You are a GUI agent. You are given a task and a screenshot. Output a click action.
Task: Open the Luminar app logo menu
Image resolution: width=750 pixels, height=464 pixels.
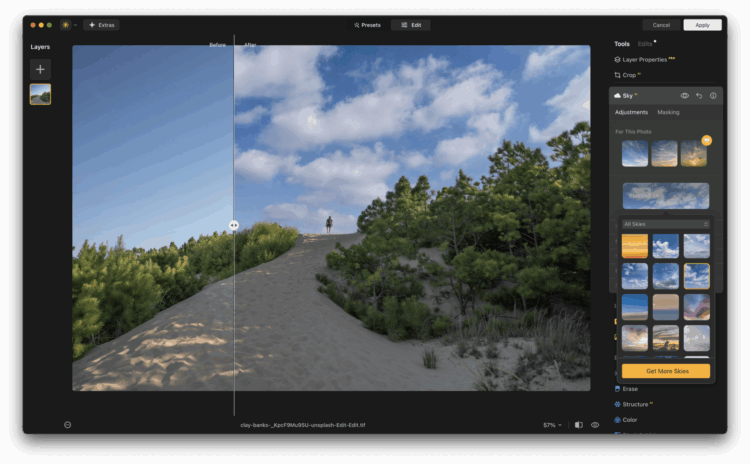click(66, 24)
